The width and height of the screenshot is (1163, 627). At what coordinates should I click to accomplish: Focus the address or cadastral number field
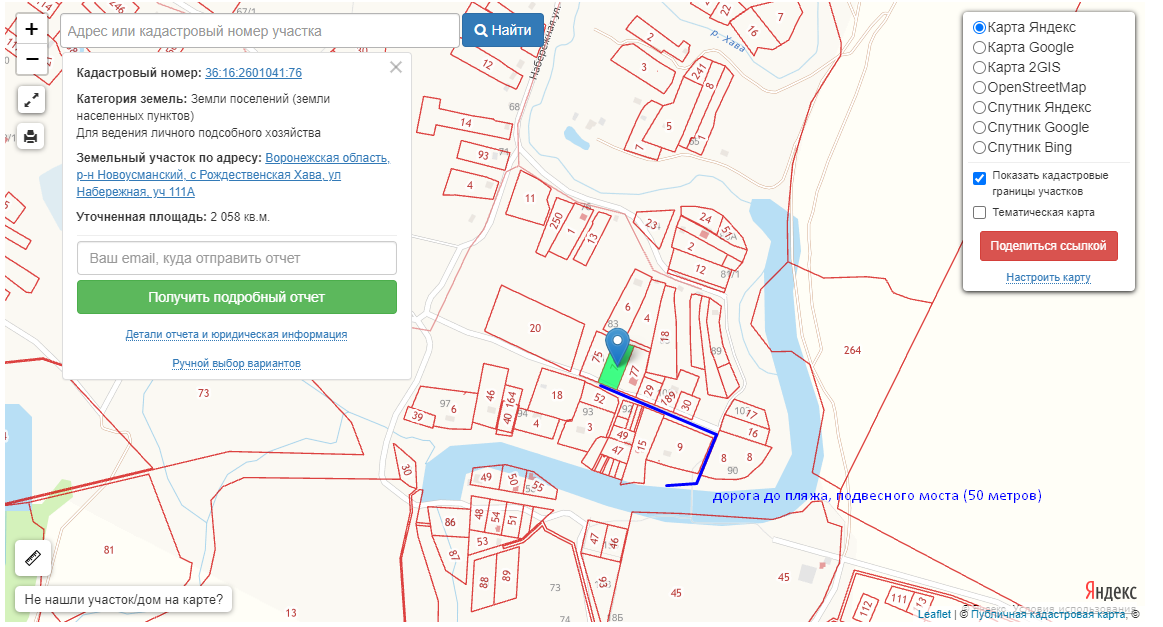click(x=260, y=31)
